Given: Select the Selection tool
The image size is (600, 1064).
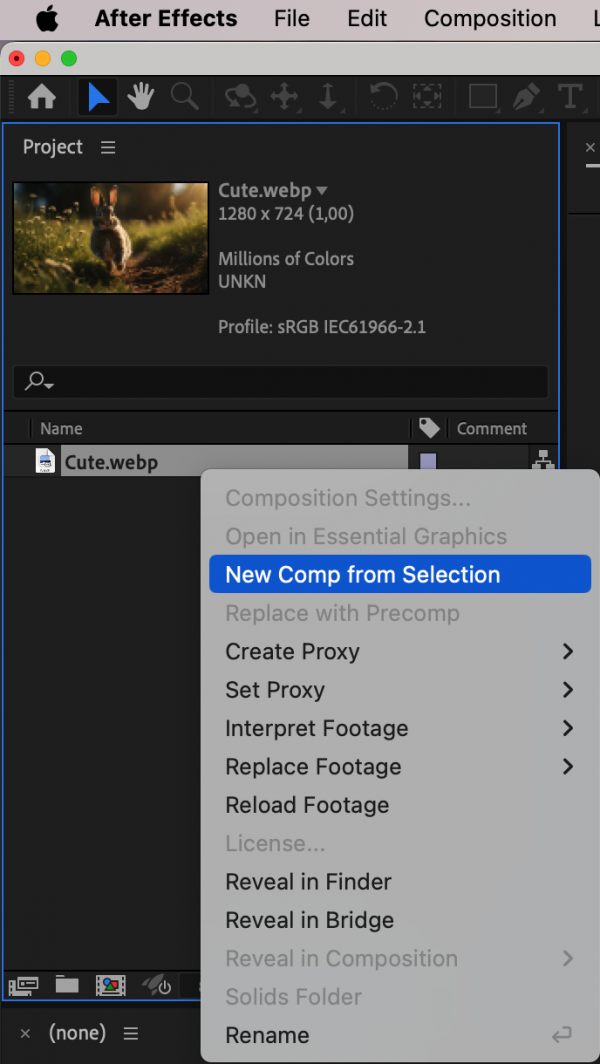Looking at the screenshot, I should coord(97,96).
